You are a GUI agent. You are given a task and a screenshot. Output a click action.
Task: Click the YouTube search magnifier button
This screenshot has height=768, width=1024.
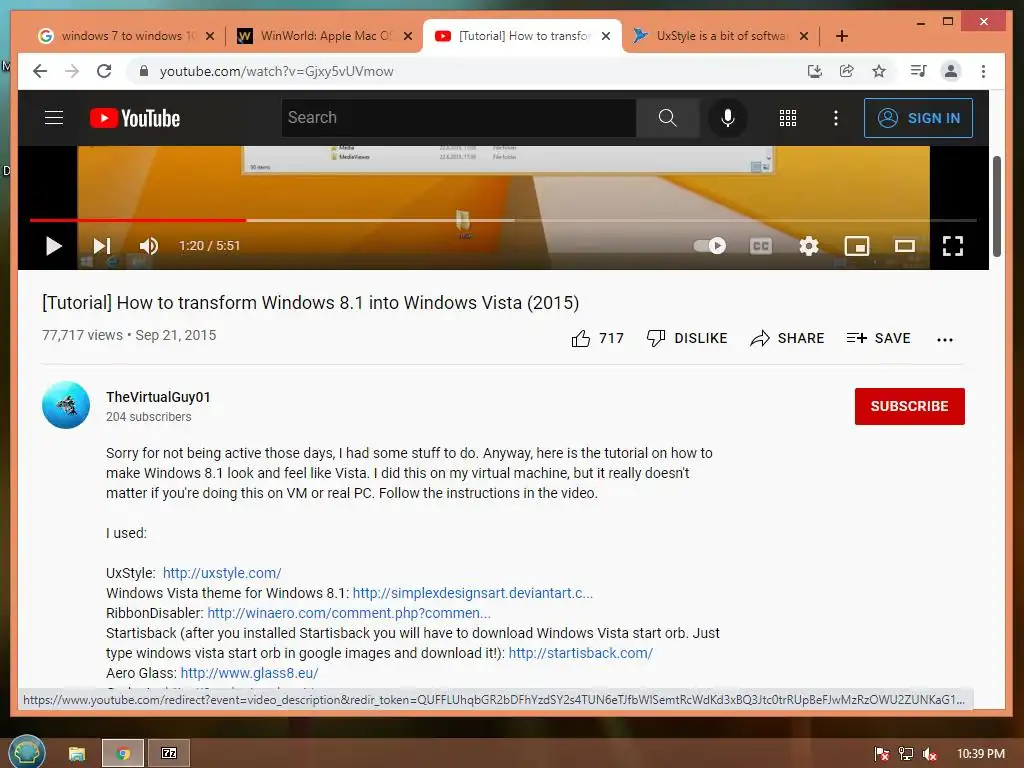(x=667, y=118)
